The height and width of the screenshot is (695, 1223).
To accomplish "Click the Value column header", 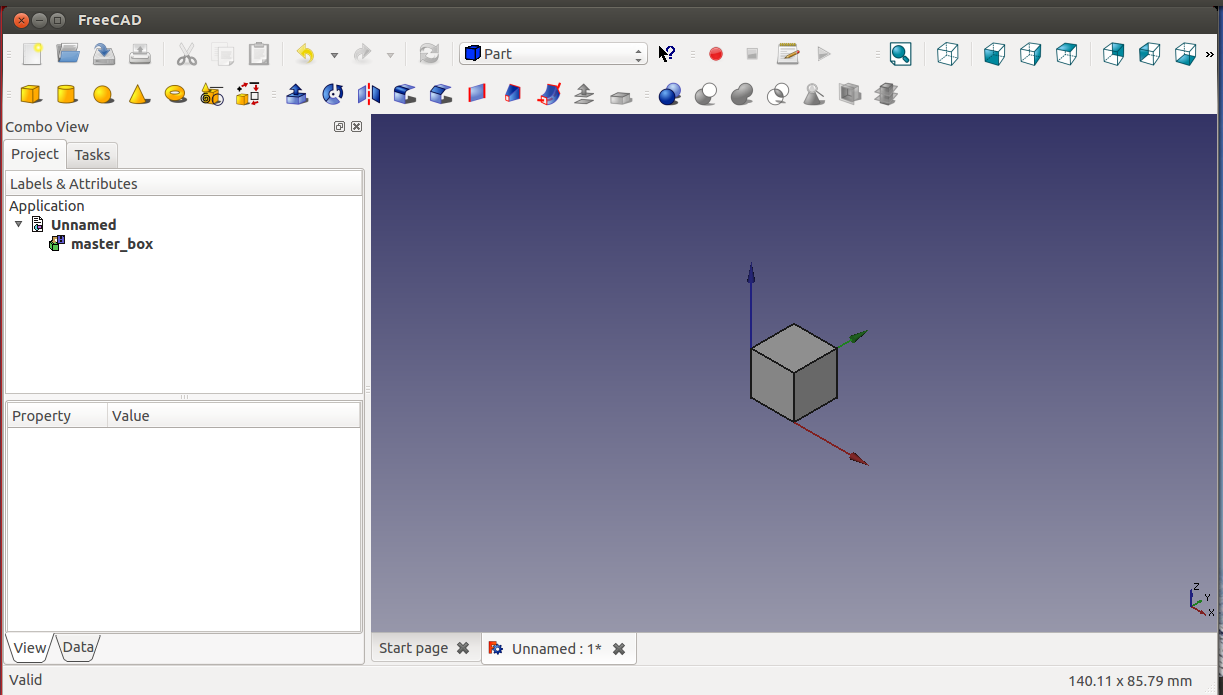I will tap(131, 416).
